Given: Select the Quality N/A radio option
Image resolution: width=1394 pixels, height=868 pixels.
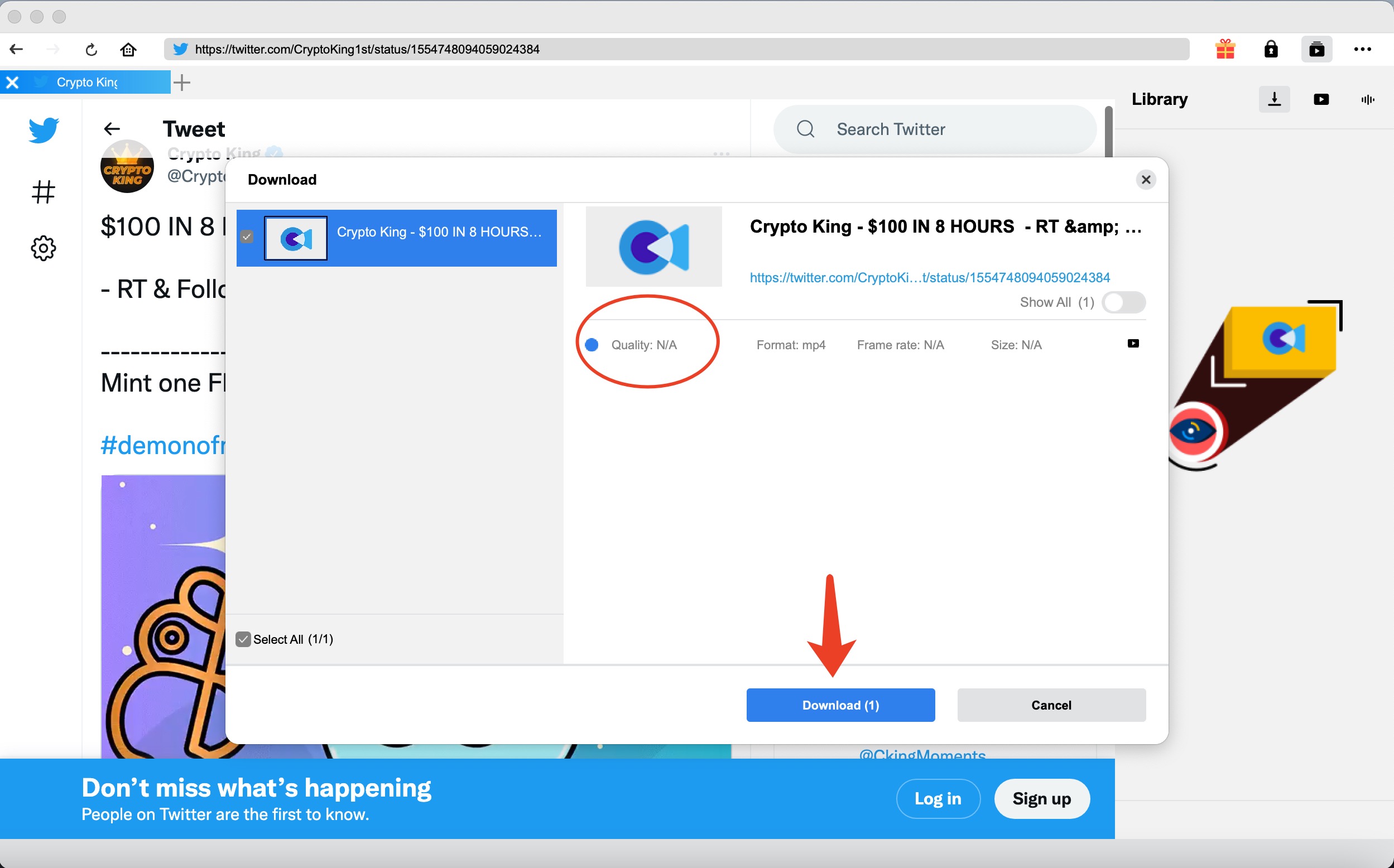Looking at the screenshot, I should pos(592,344).
